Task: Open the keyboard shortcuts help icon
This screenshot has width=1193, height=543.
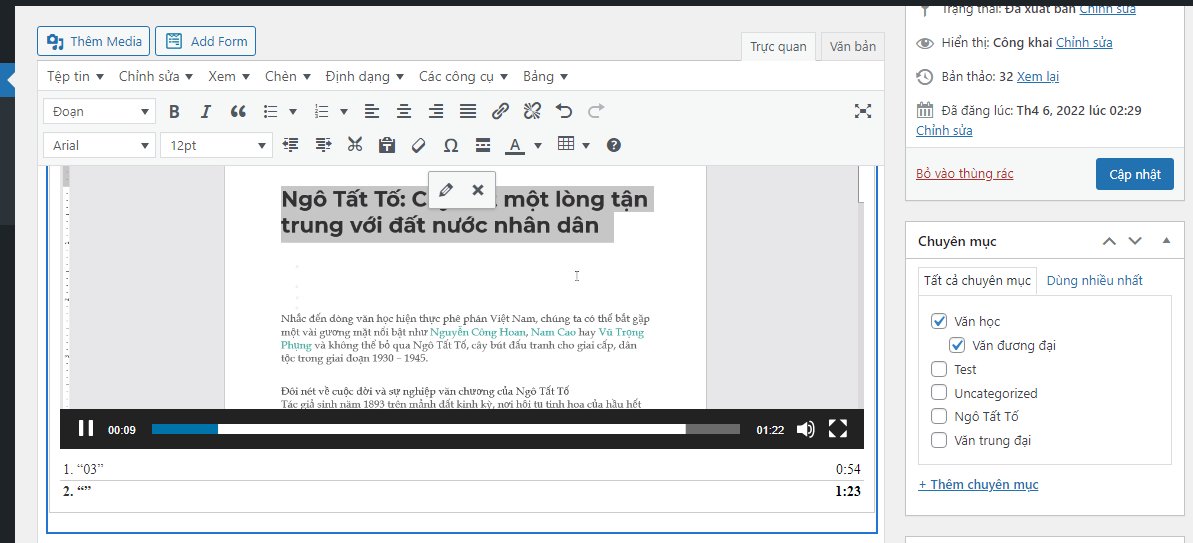Action: pyautogui.click(x=614, y=145)
